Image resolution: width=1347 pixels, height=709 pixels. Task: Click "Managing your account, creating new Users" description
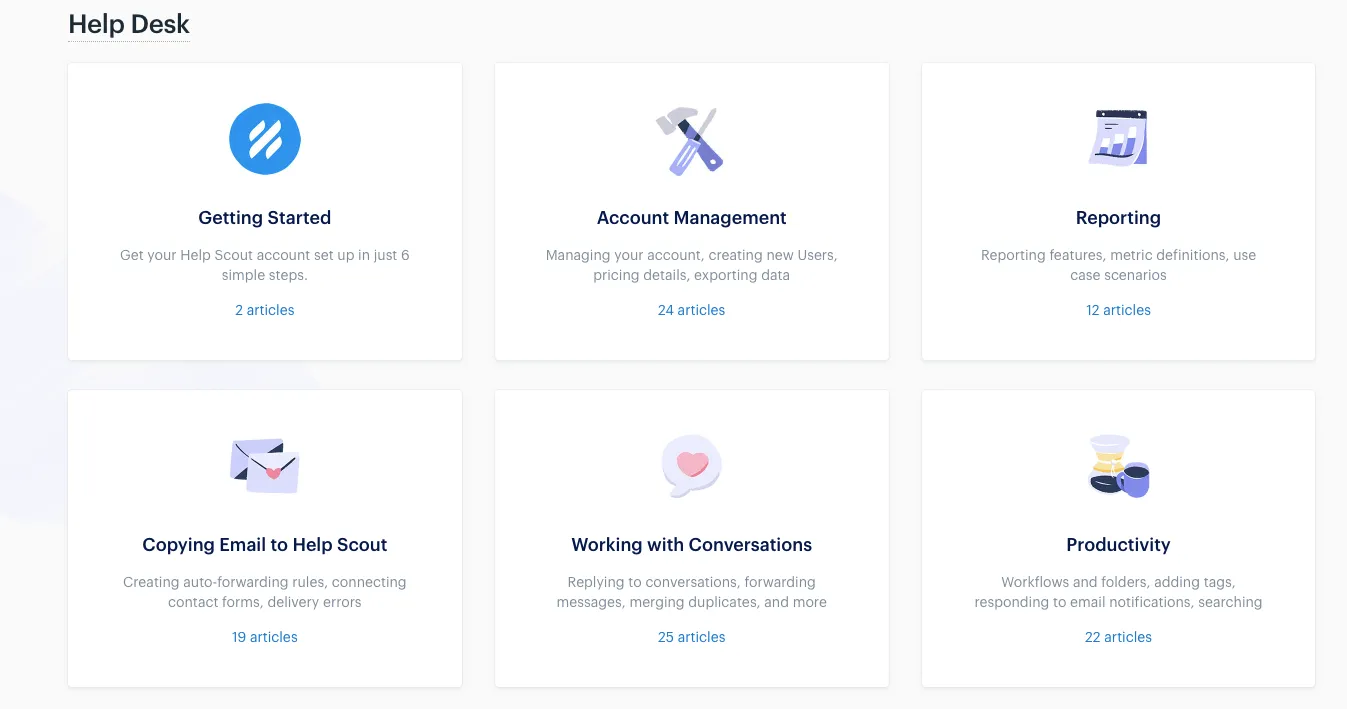pyautogui.click(x=692, y=265)
